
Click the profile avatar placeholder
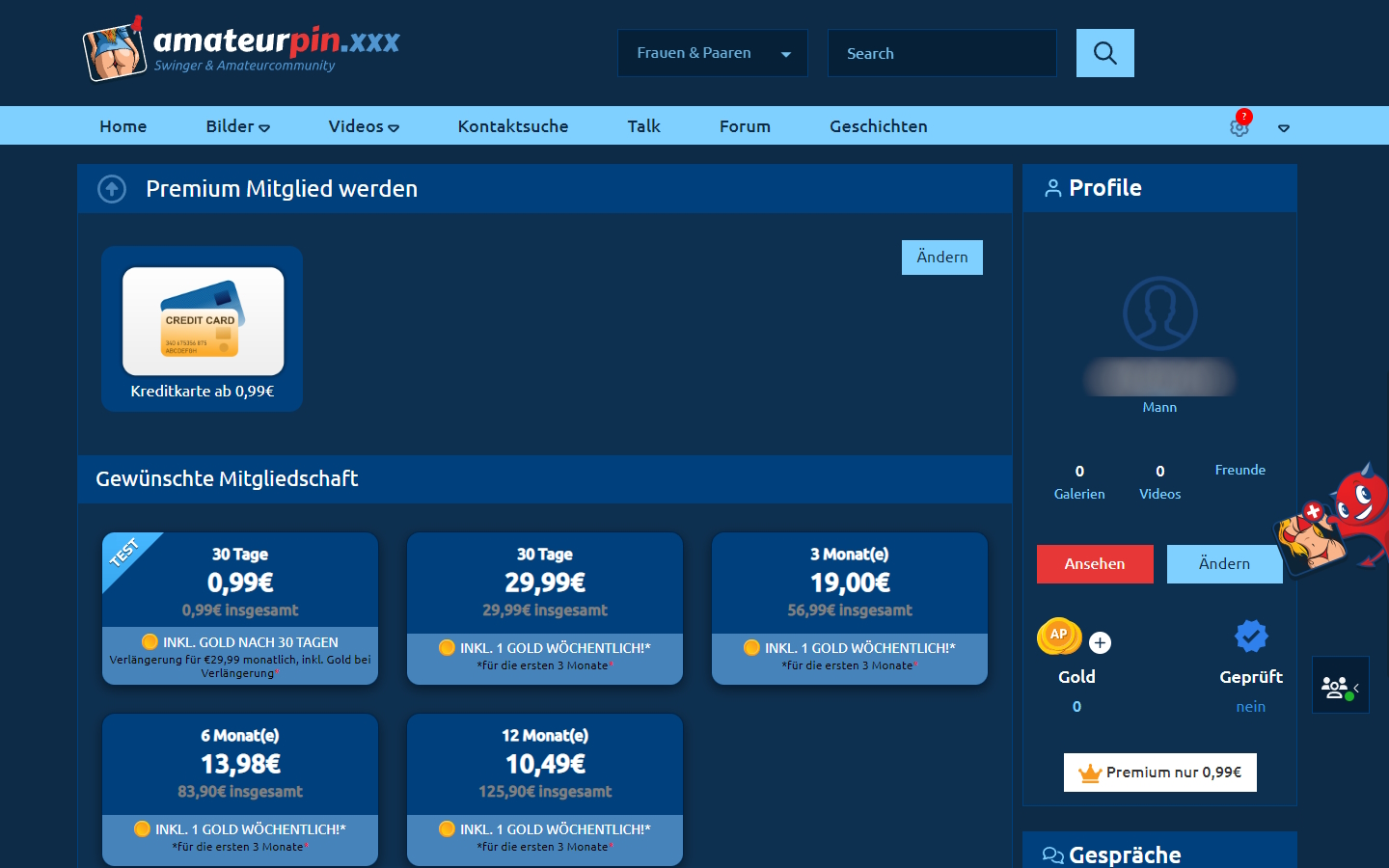point(1159,313)
